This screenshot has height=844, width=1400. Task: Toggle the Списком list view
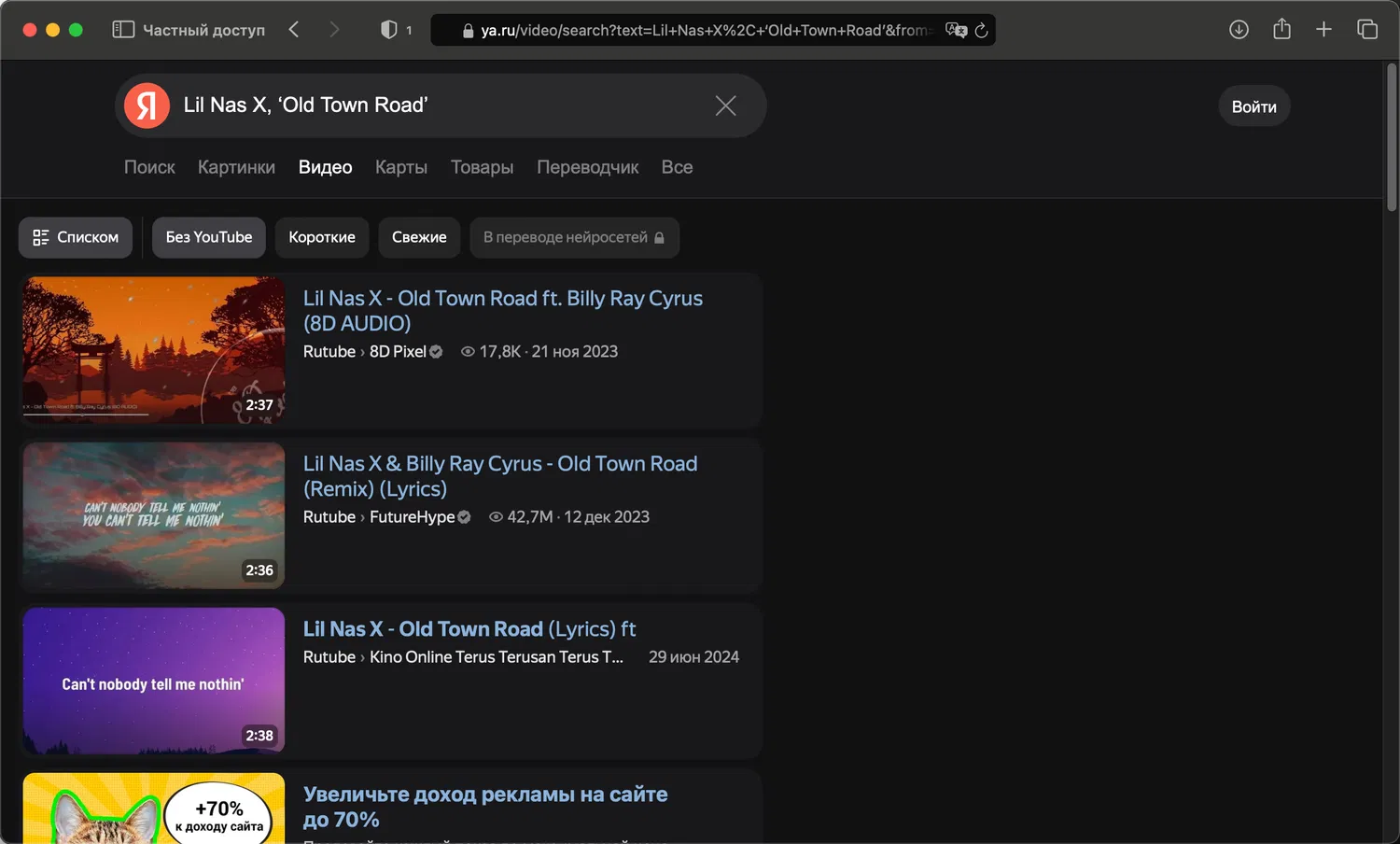(76, 237)
